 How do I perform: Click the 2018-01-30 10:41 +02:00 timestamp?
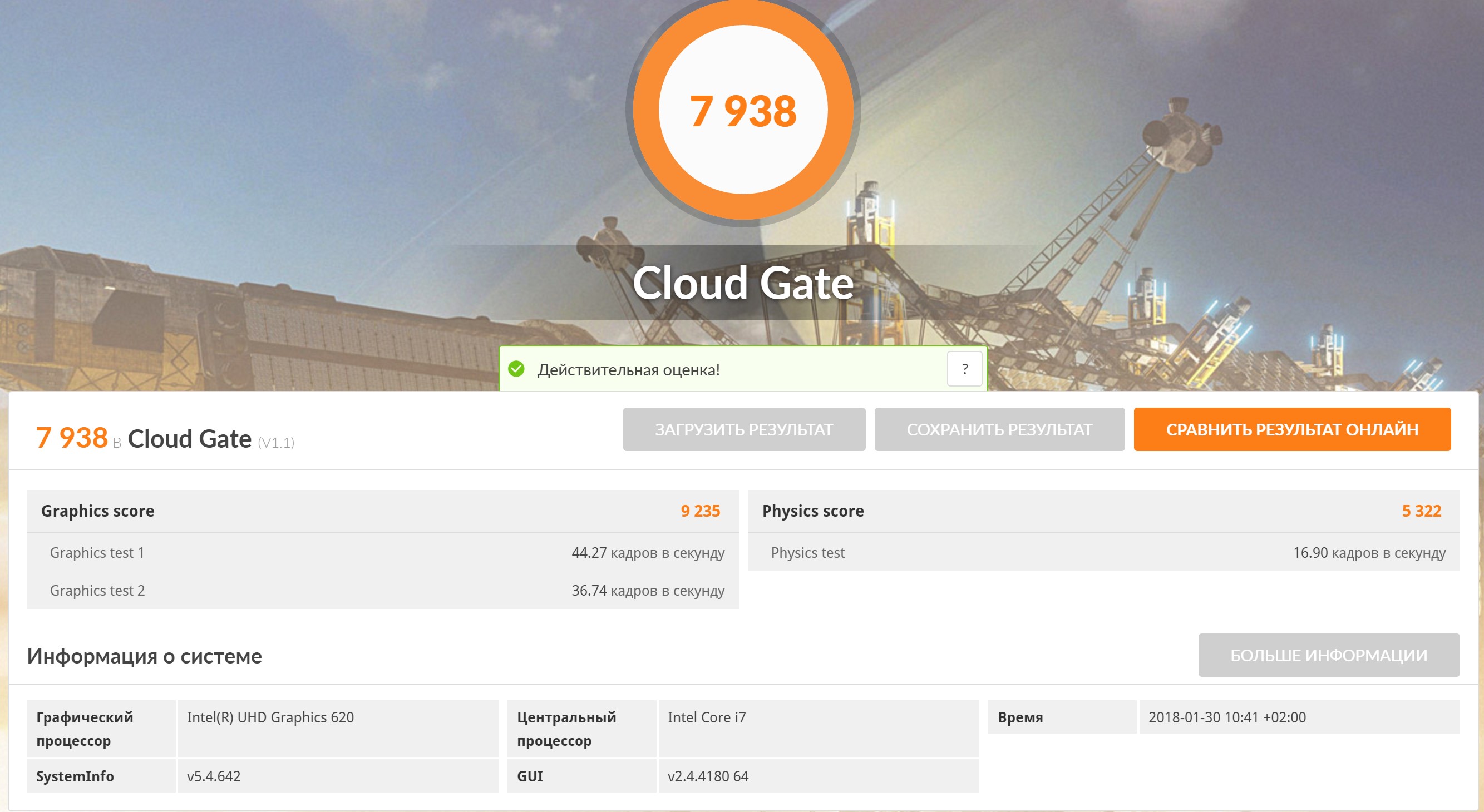pos(1227,717)
